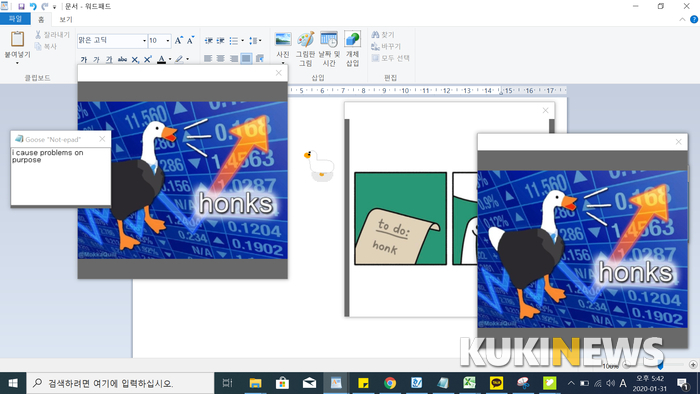The width and height of the screenshot is (700, 394).
Task: Save the document with the quick access icon
Action: [21, 6]
